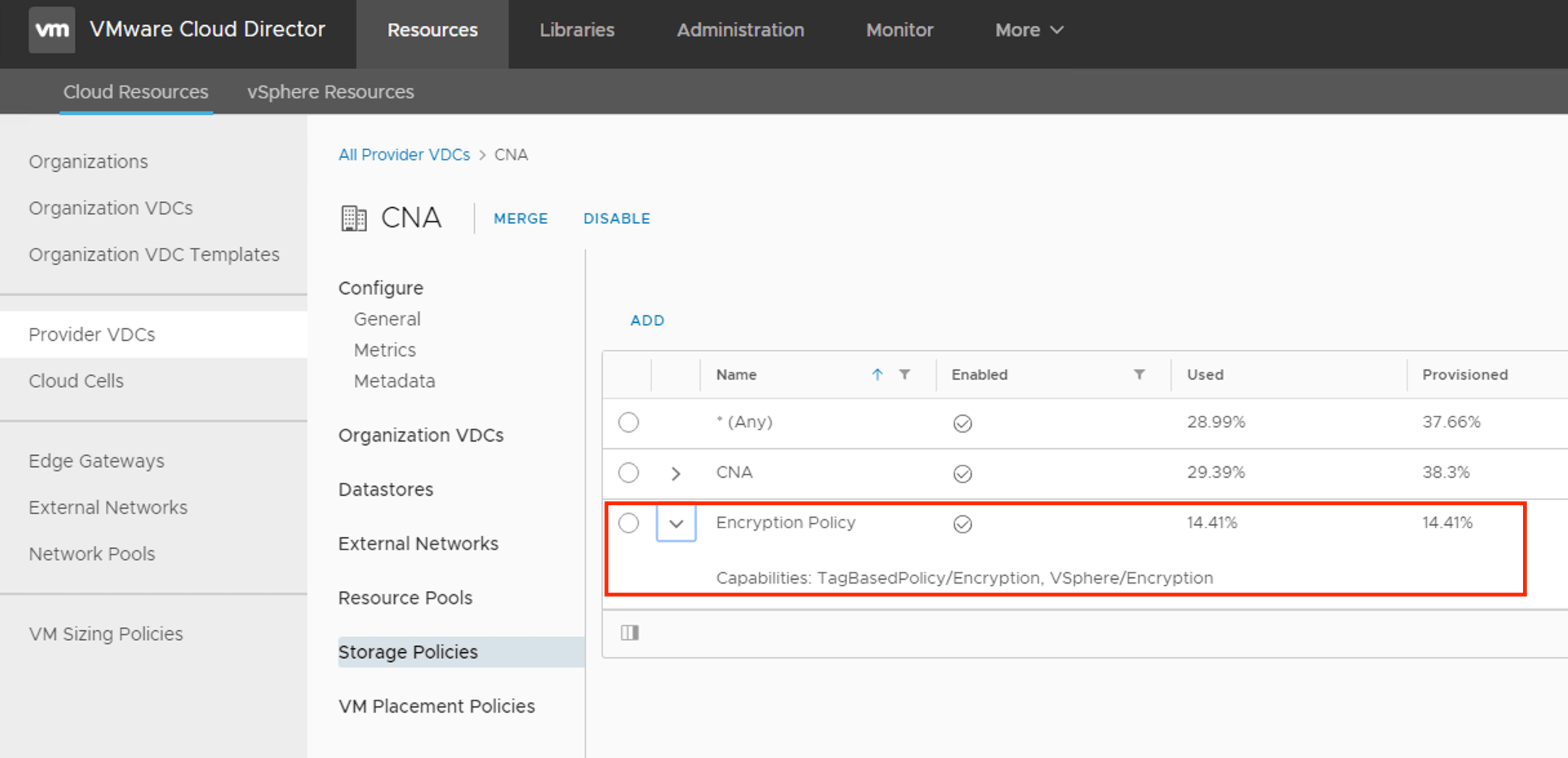
Task: Click the All Provider VDCs breadcrumb link
Action: coord(404,155)
